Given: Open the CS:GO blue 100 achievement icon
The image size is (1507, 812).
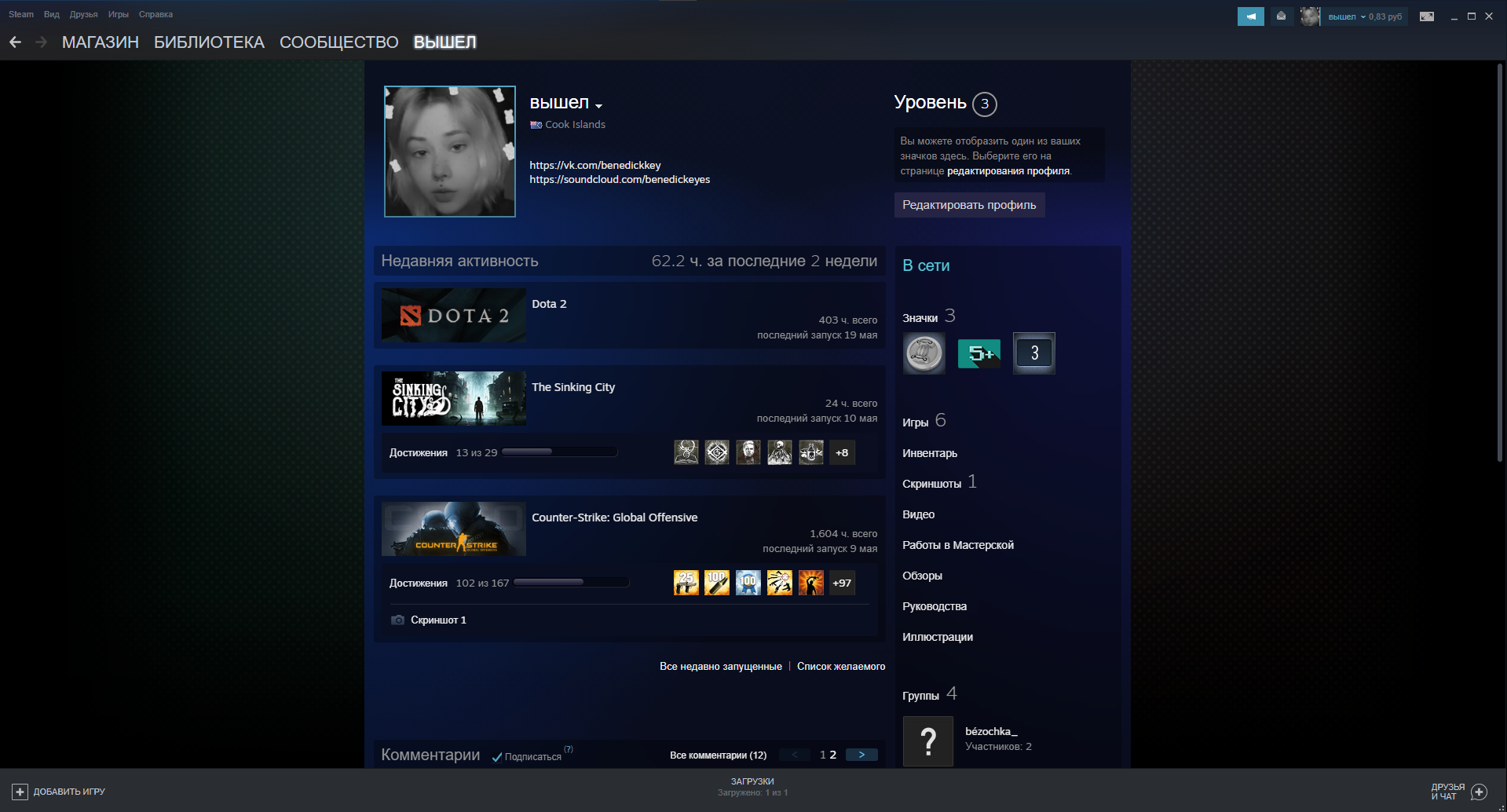Looking at the screenshot, I should 748,583.
